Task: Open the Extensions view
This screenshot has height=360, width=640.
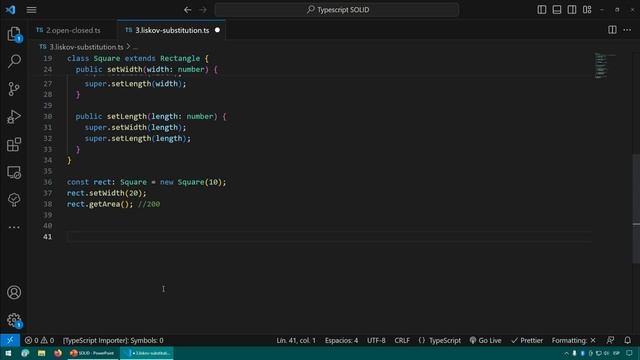Action: pyautogui.click(x=14, y=144)
